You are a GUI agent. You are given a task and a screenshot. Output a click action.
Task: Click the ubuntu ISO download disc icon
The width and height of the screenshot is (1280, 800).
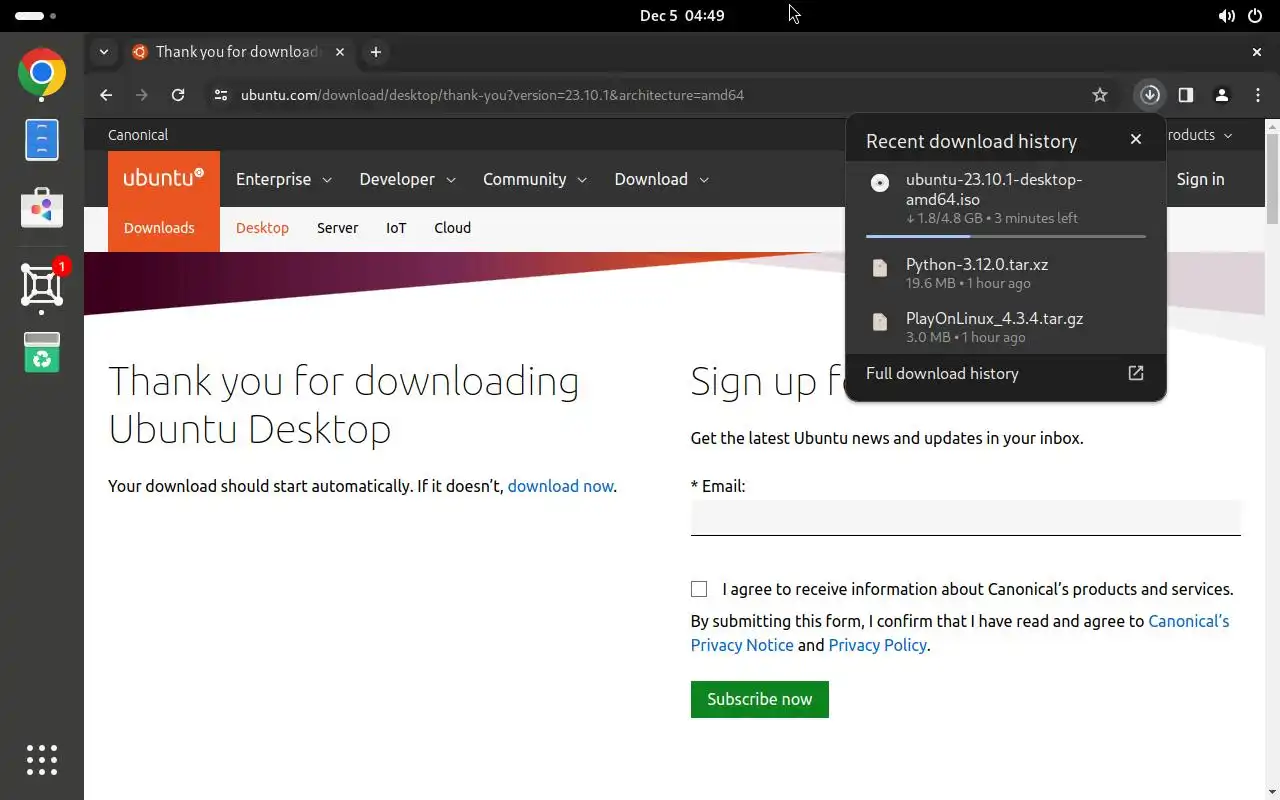880,183
